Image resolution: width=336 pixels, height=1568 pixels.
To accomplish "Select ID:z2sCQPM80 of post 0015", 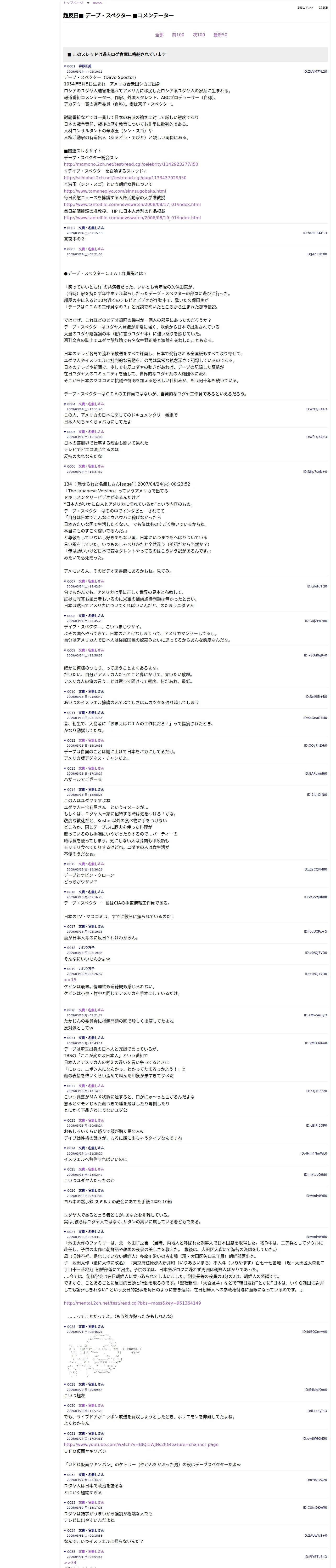I will point(315,869).
